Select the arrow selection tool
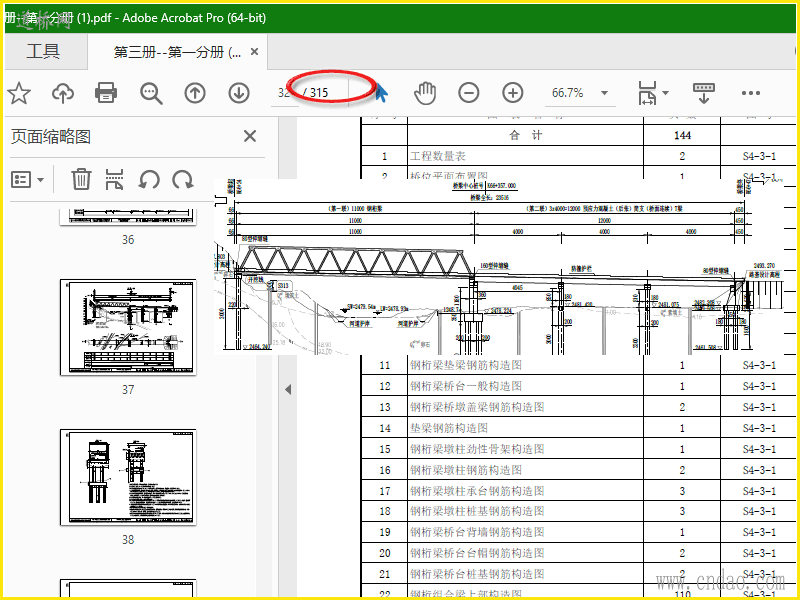 [382, 93]
